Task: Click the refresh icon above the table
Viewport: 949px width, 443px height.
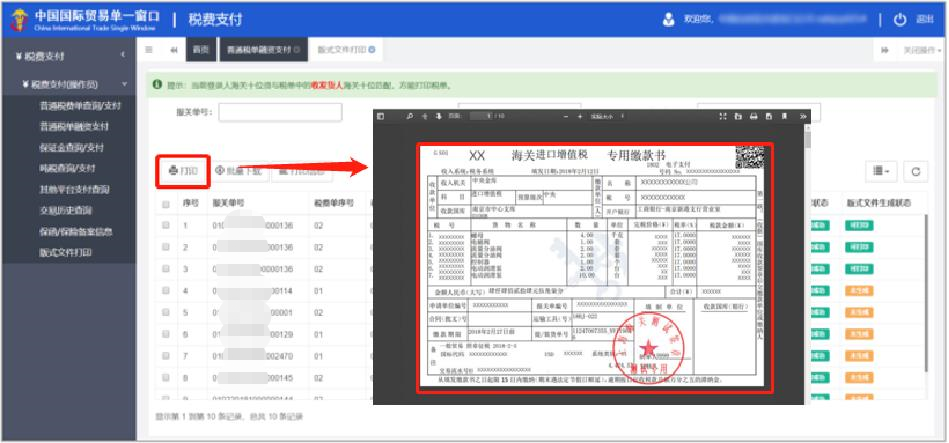Action: 915,172
